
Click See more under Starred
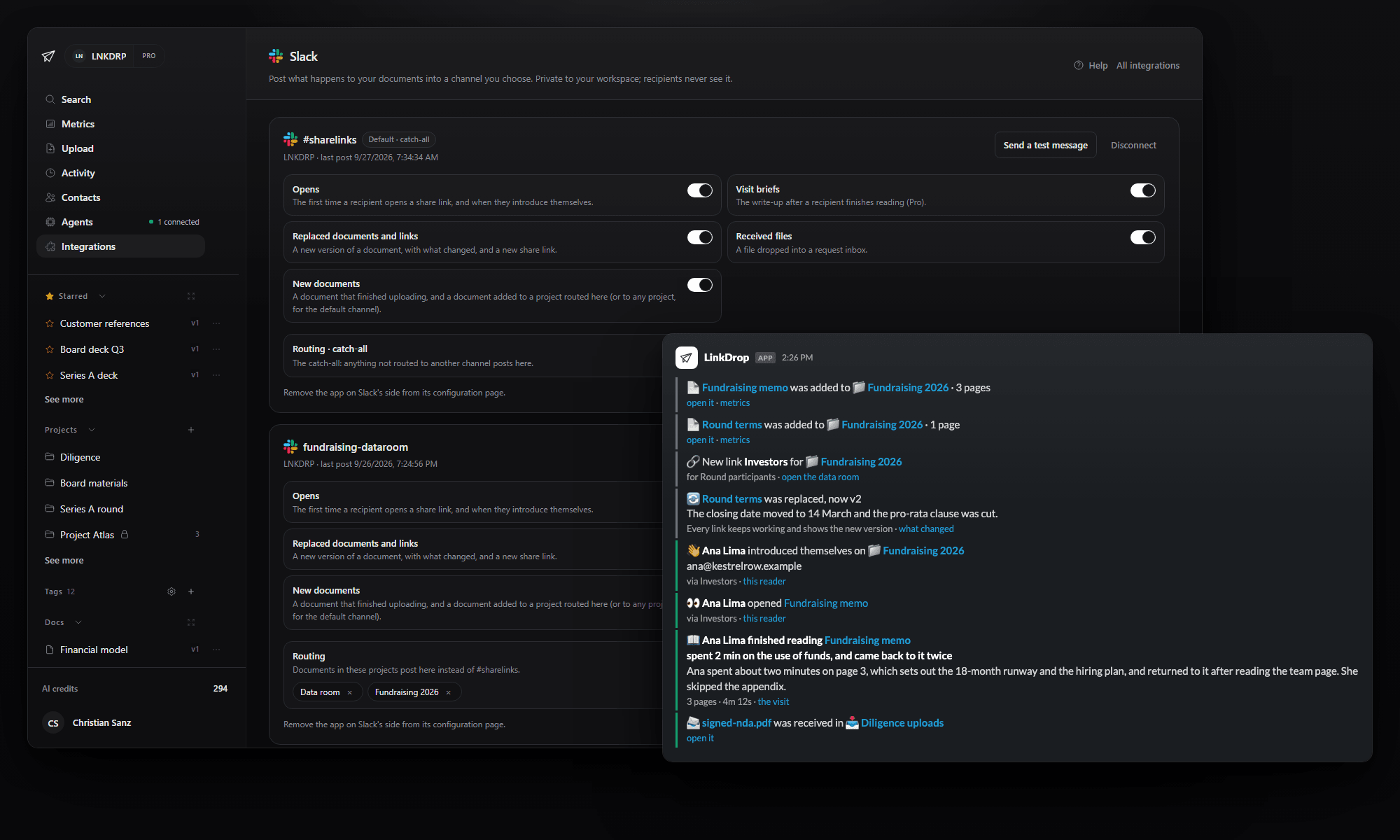click(64, 400)
